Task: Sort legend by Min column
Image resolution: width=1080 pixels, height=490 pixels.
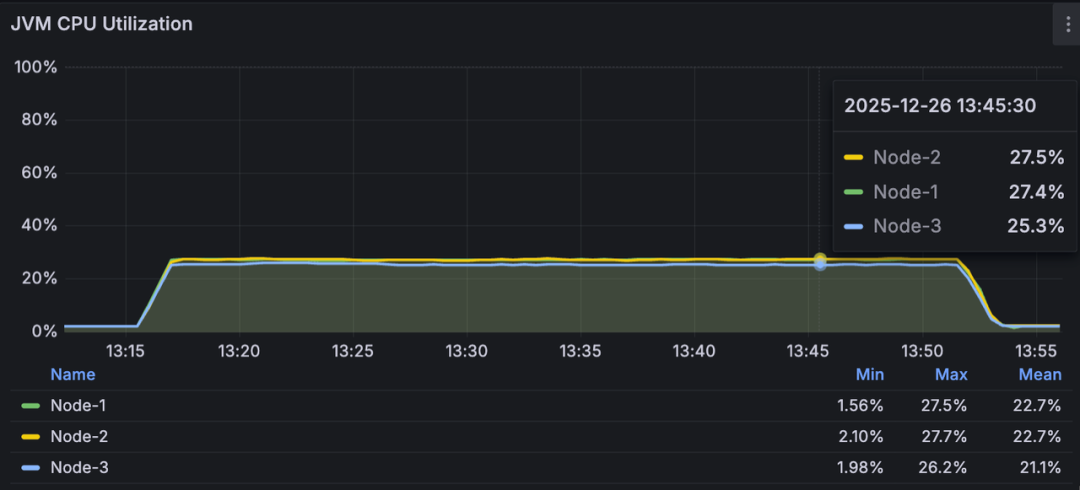Action: tap(870, 375)
